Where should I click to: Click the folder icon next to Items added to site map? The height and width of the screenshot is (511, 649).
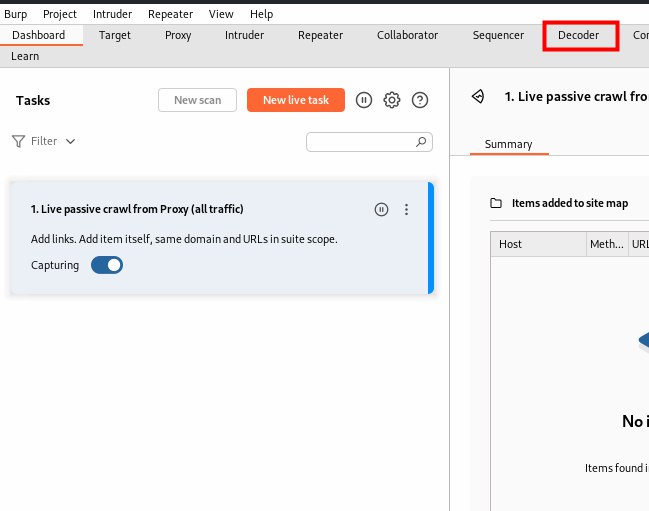[496, 203]
